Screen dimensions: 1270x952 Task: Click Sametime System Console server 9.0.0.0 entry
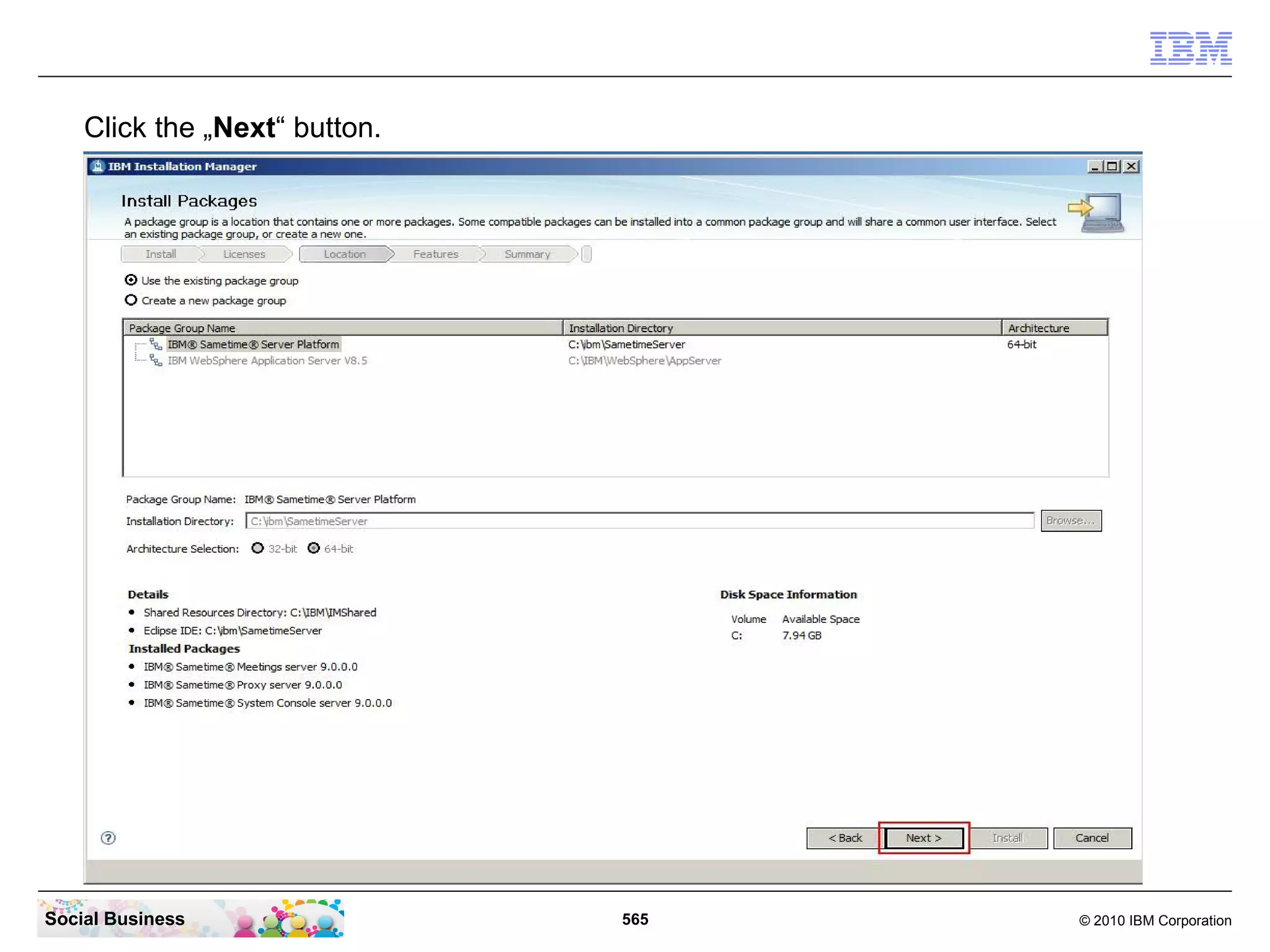coord(268,703)
